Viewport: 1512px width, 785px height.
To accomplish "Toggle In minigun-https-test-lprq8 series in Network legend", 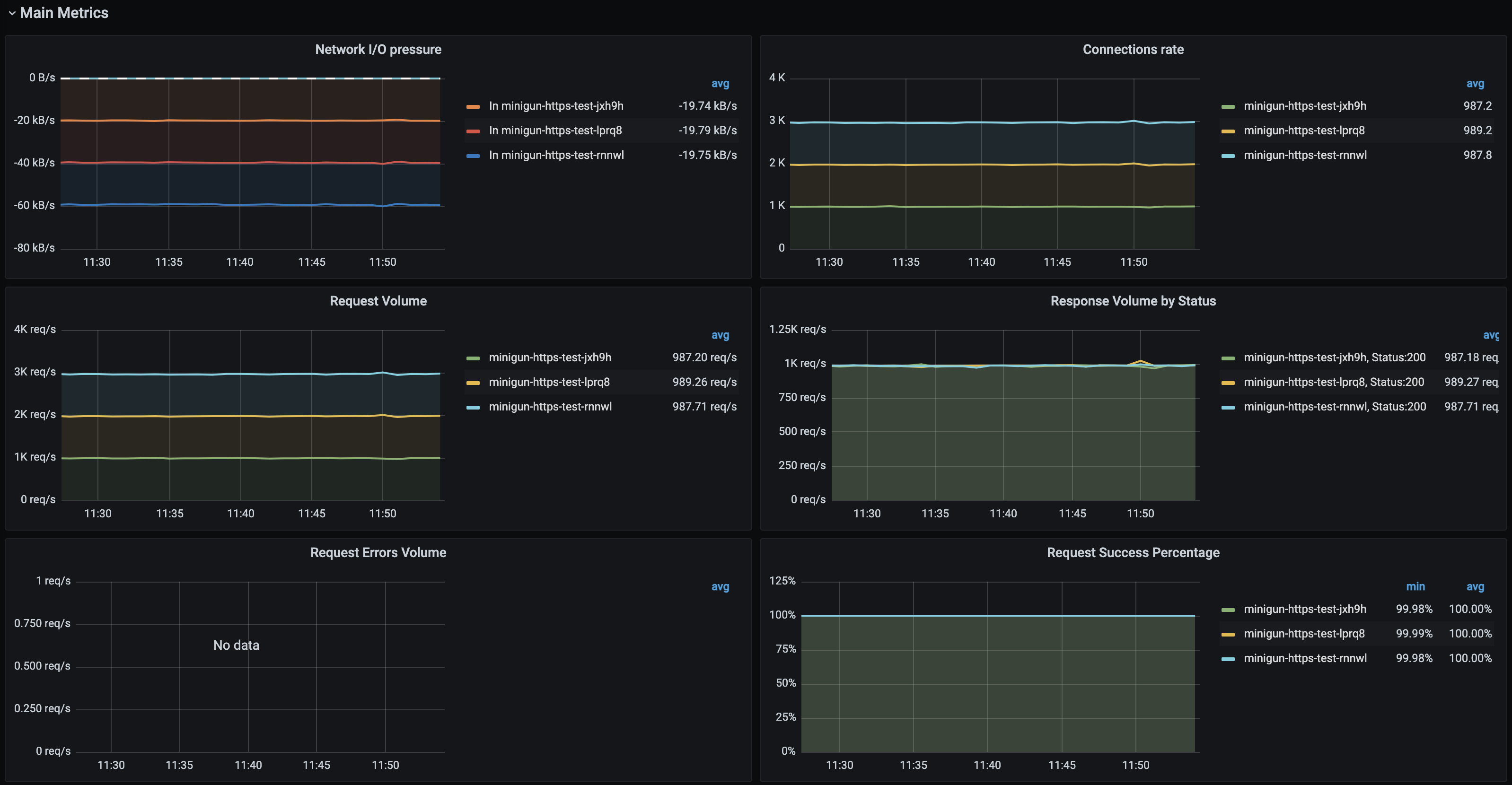I will click(555, 130).
